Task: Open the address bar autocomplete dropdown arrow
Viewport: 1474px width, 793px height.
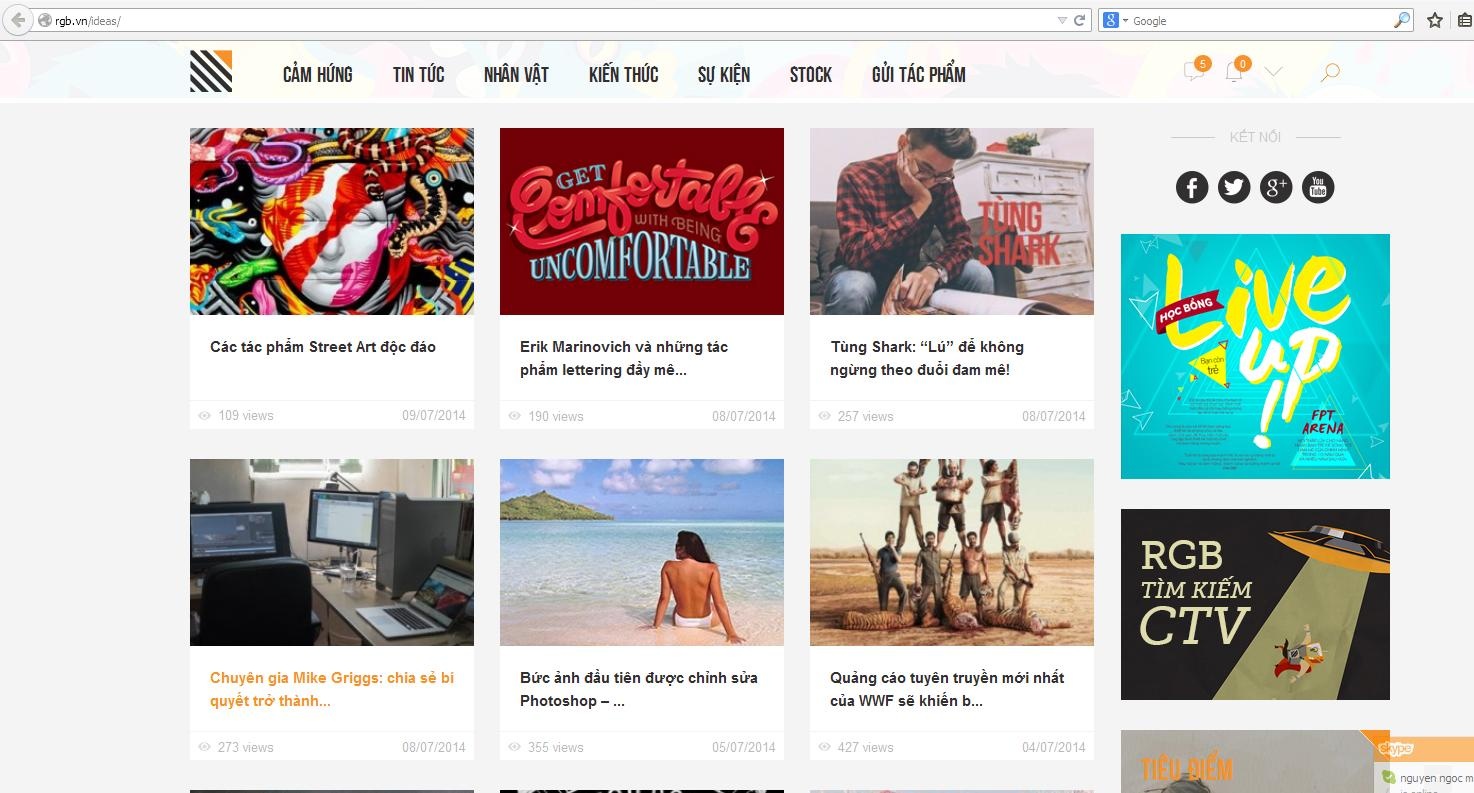Action: (x=1063, y=19)
